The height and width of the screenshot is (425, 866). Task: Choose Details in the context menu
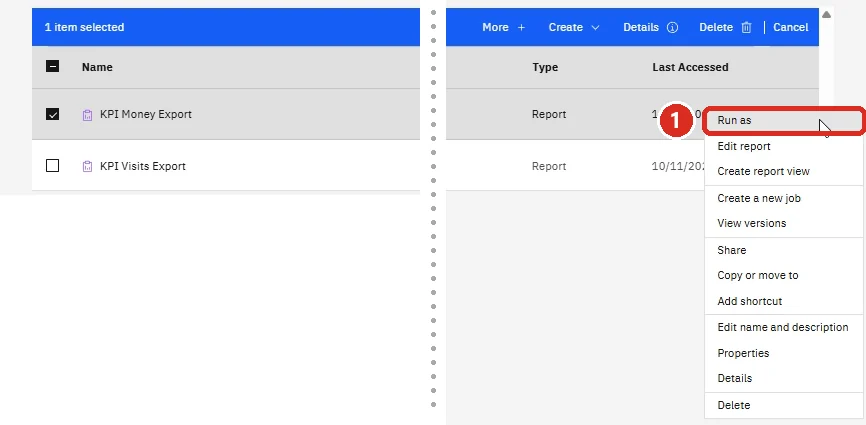pos(783,379)
